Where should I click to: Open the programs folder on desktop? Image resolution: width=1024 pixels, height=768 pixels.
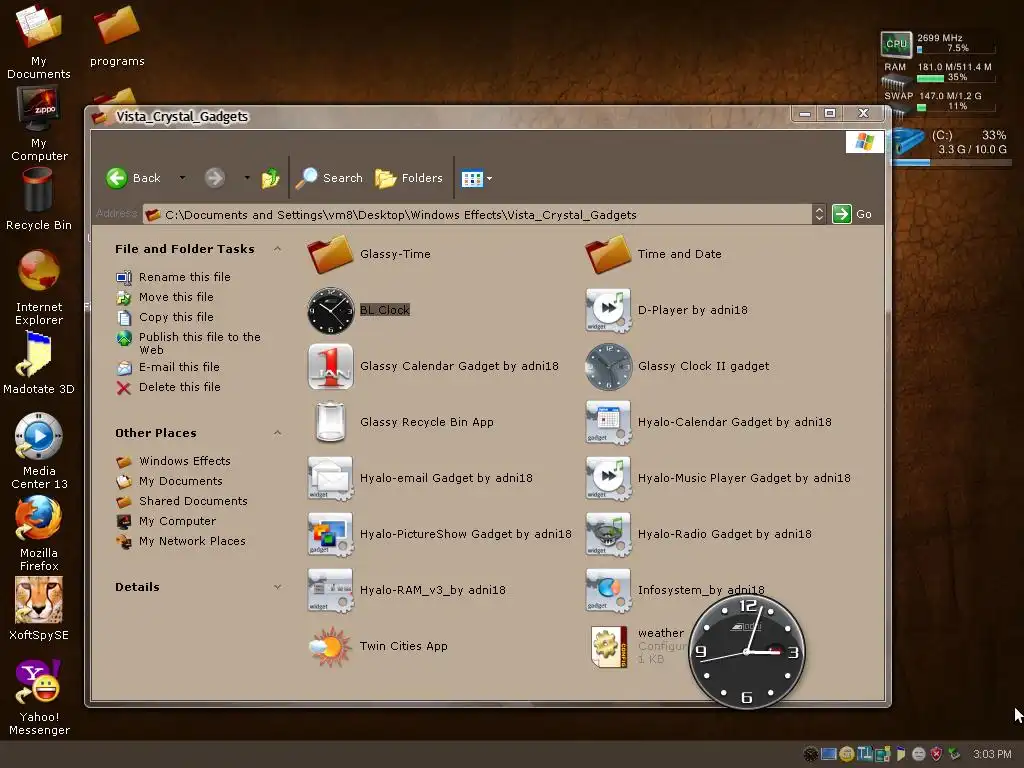pyautogui.click(x=117, y=36)
